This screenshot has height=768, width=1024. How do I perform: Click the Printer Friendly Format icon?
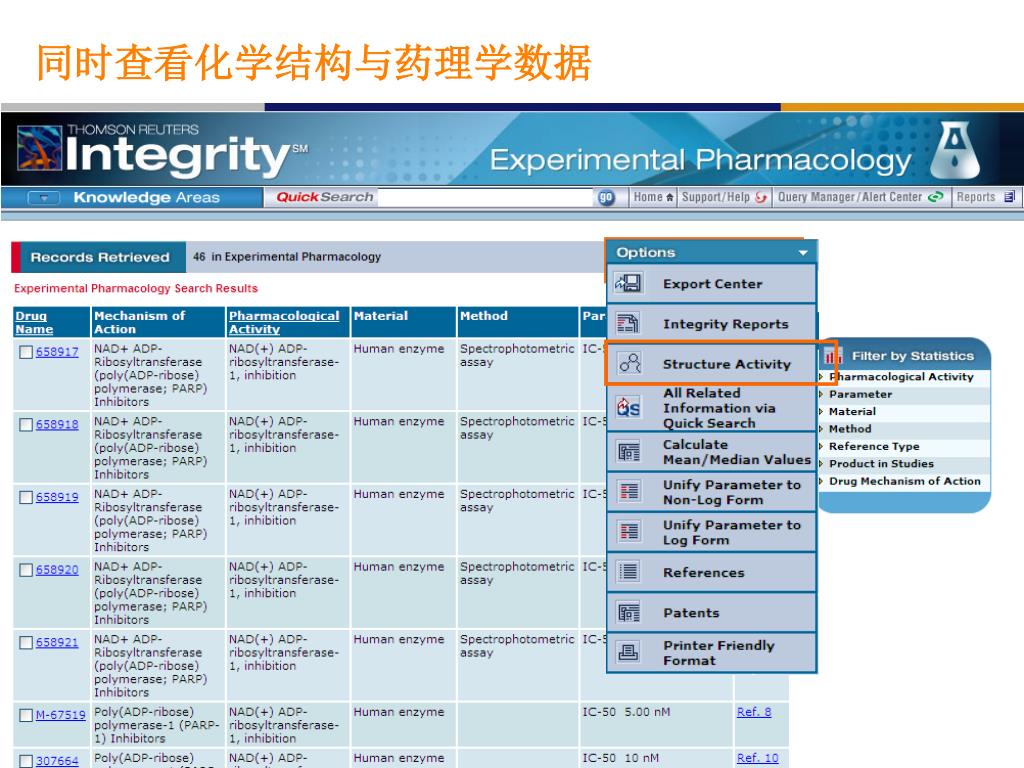(x=629, y=652)
